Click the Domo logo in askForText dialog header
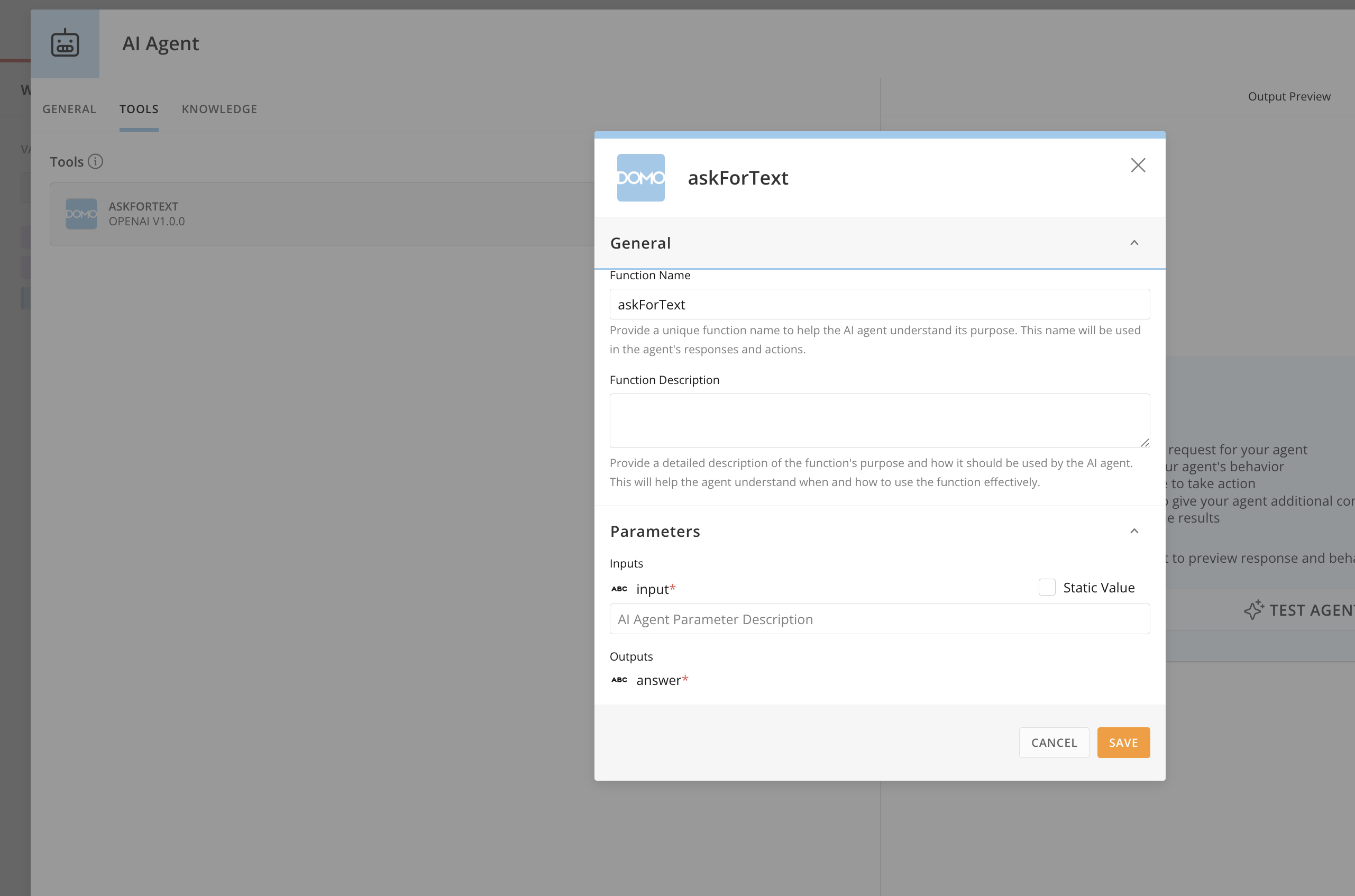Screen dimensions: 1355x896 (x=640, y=178)
